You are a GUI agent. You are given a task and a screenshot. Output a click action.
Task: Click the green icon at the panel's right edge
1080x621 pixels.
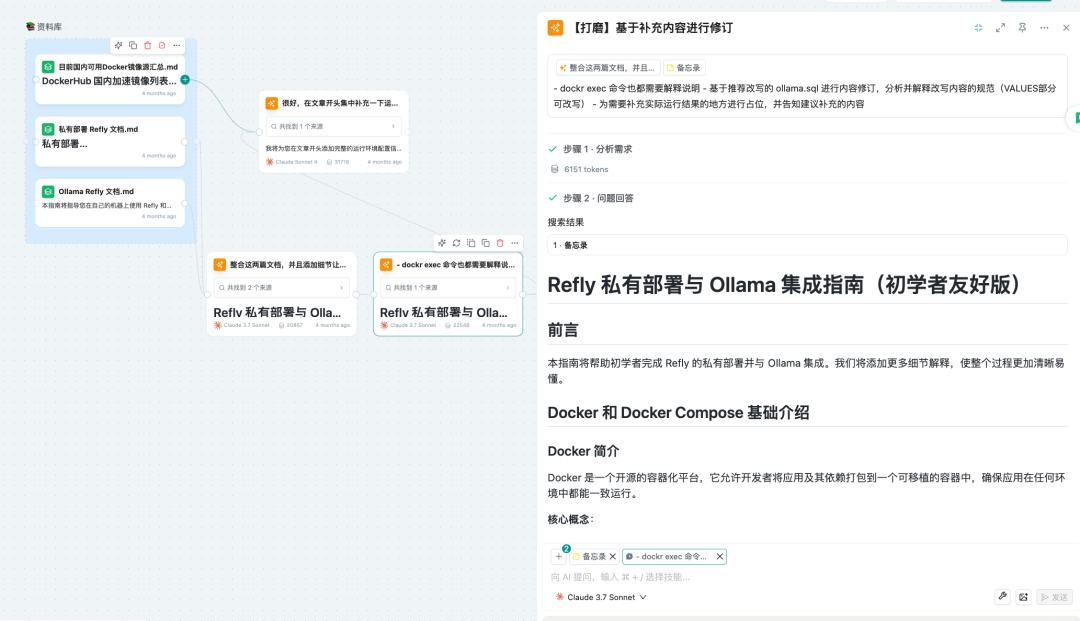tap(1075, 118)
